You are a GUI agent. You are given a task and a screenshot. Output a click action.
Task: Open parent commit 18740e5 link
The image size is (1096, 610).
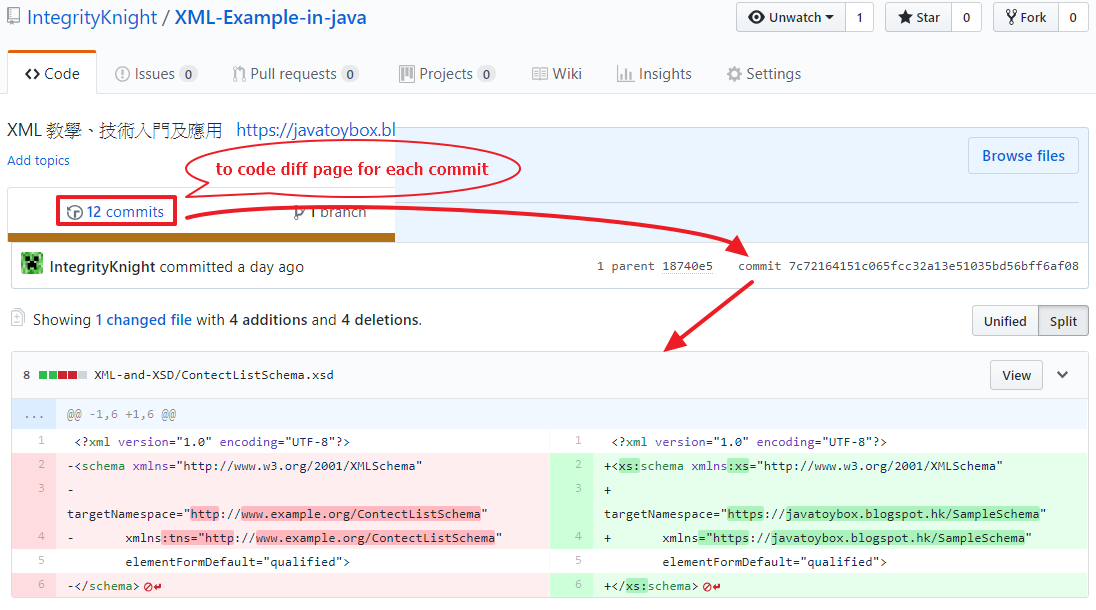[688, 266]
